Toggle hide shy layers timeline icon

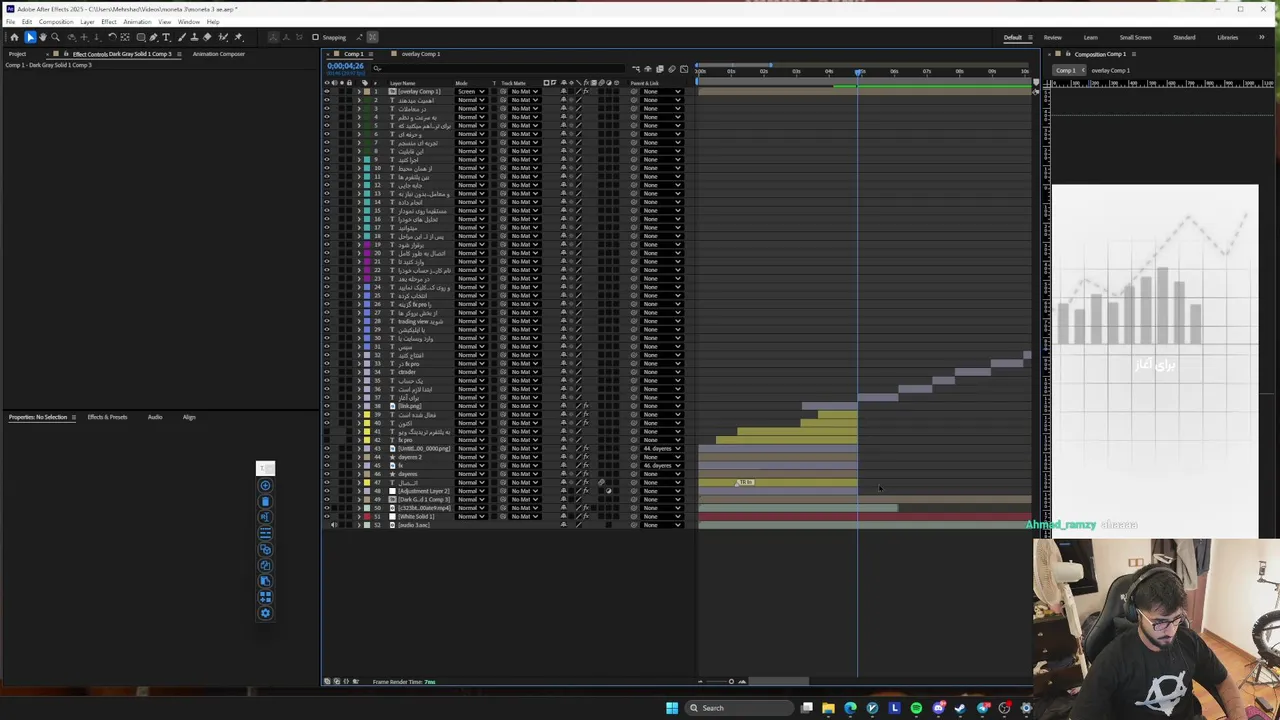pyautogui.click(x=647, y=69)
